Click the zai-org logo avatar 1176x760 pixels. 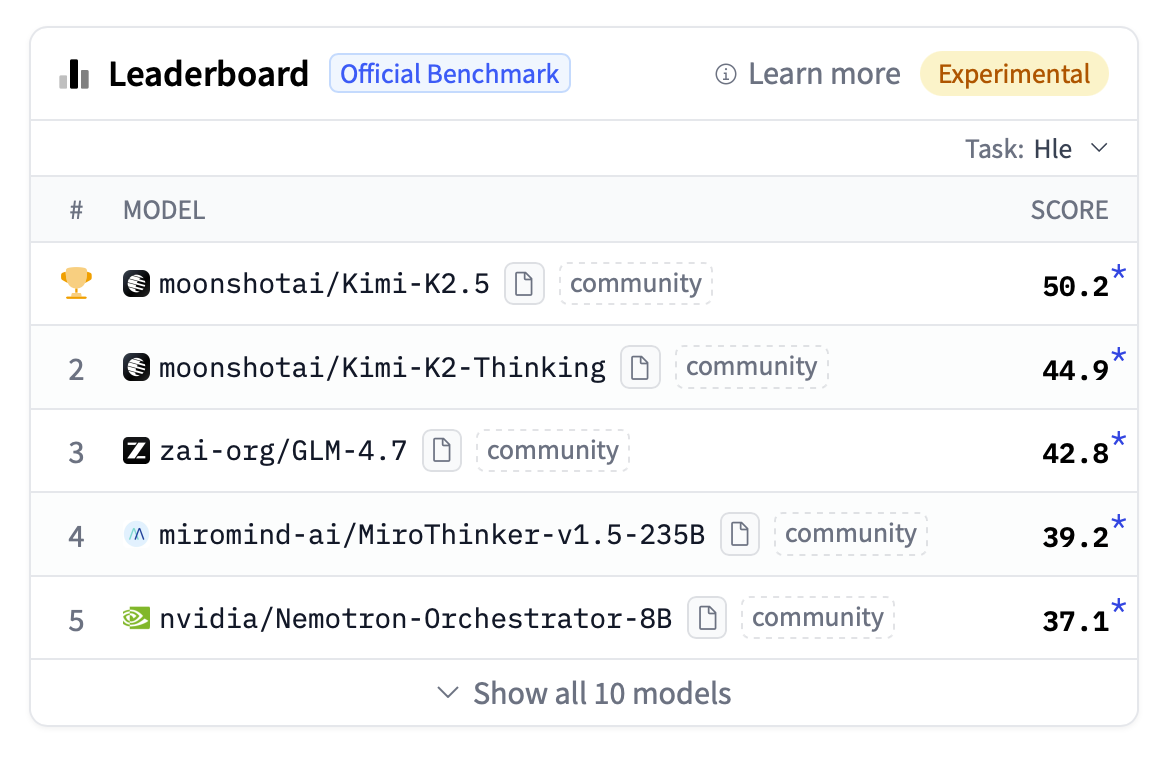tap(136, 451)
